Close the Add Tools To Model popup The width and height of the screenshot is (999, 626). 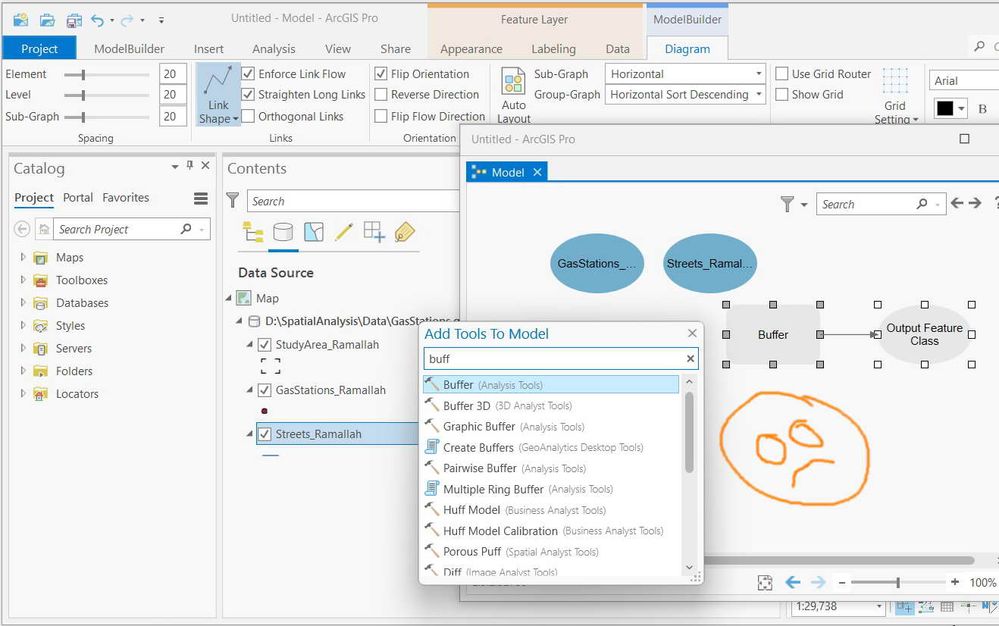693,333
